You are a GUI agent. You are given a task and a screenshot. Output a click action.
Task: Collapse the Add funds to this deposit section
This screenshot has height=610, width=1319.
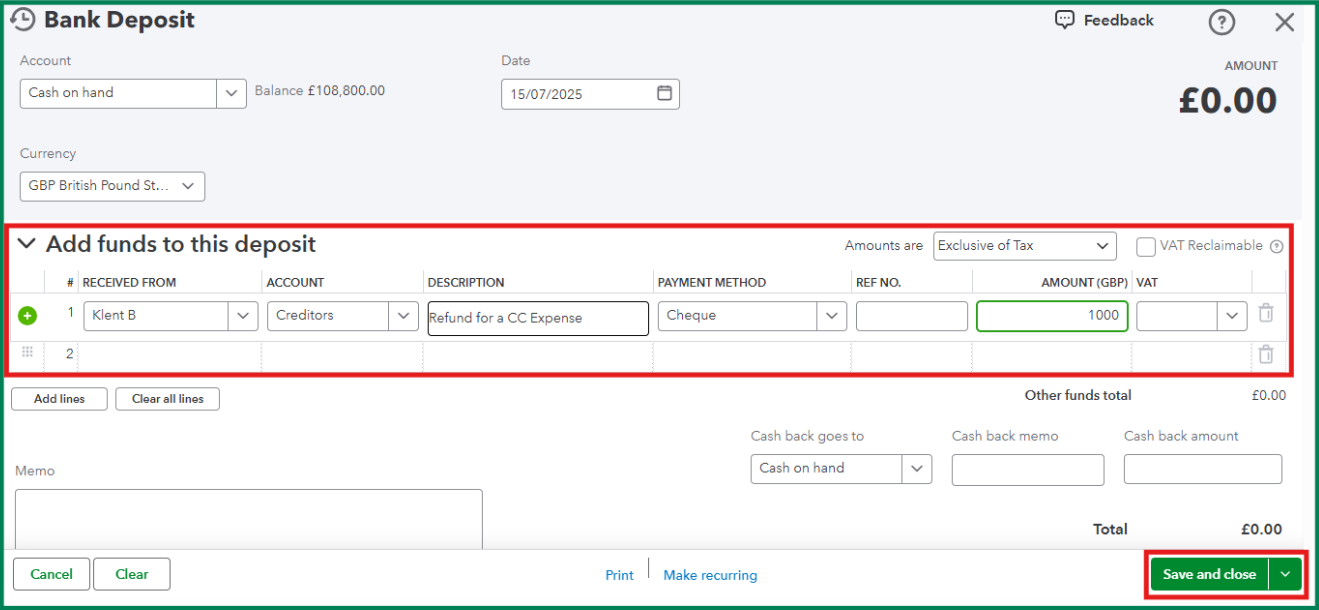(27, 243)
